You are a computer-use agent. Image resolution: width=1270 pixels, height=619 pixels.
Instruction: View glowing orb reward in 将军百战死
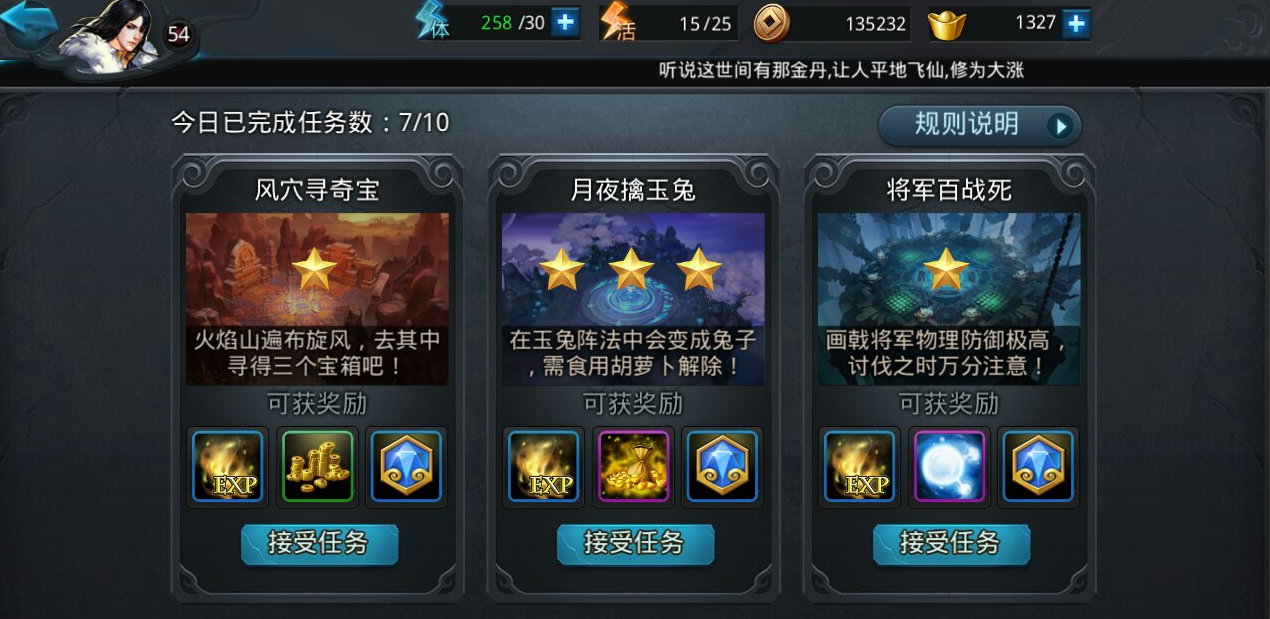coord(949,466)
